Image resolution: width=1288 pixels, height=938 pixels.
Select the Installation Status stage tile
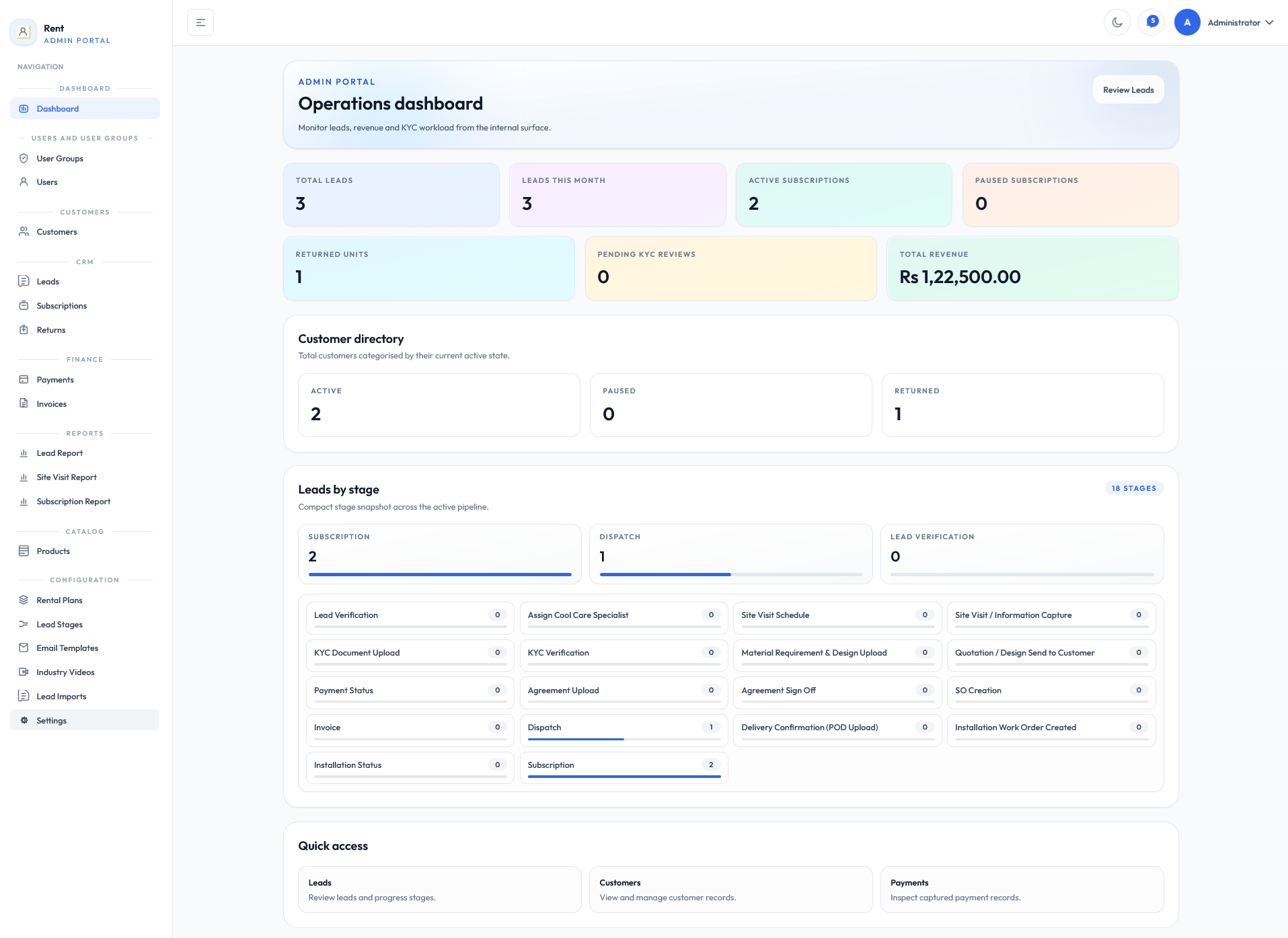coord(410,767)
